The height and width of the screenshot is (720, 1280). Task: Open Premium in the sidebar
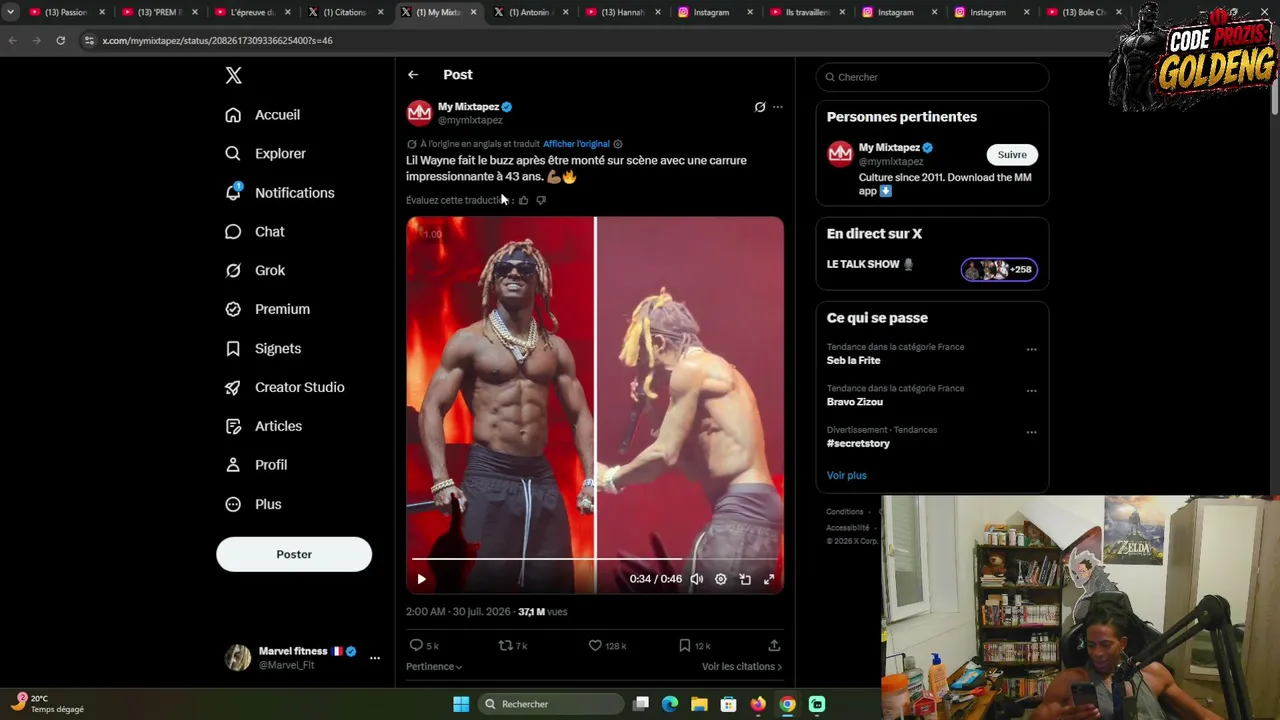tap(268, 310)
